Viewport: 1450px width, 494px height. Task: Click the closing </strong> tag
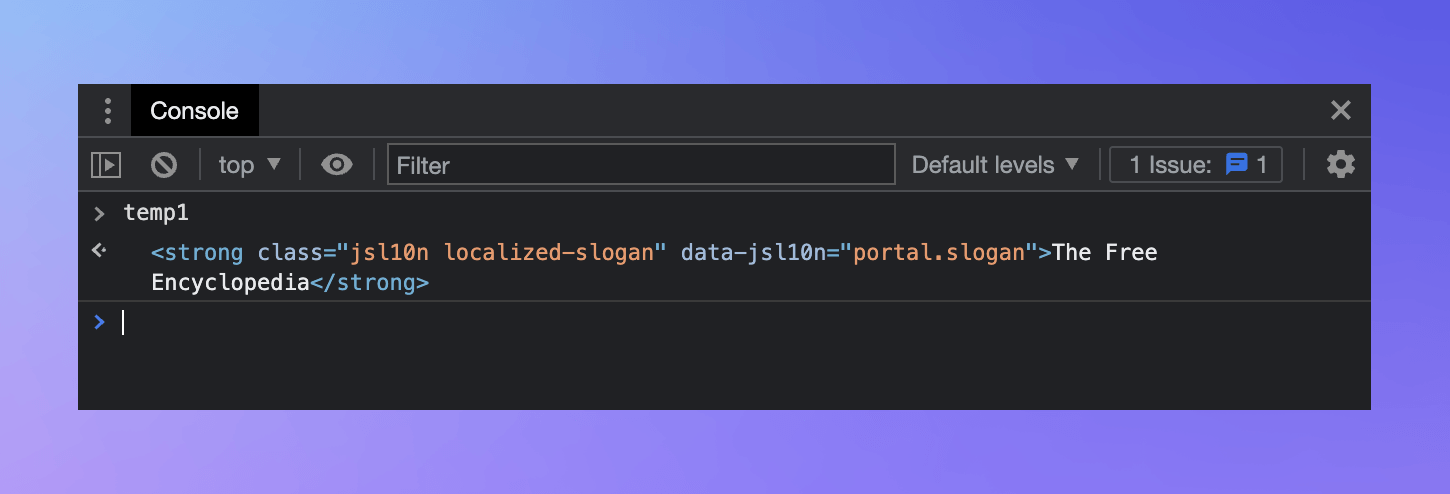[x=369, y=283]
